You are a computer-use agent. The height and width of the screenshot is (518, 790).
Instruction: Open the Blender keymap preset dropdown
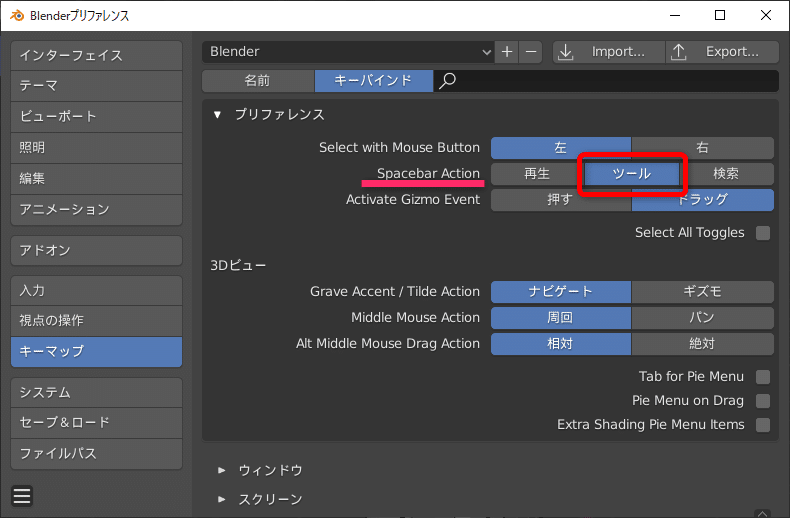(x=348, y=52)
